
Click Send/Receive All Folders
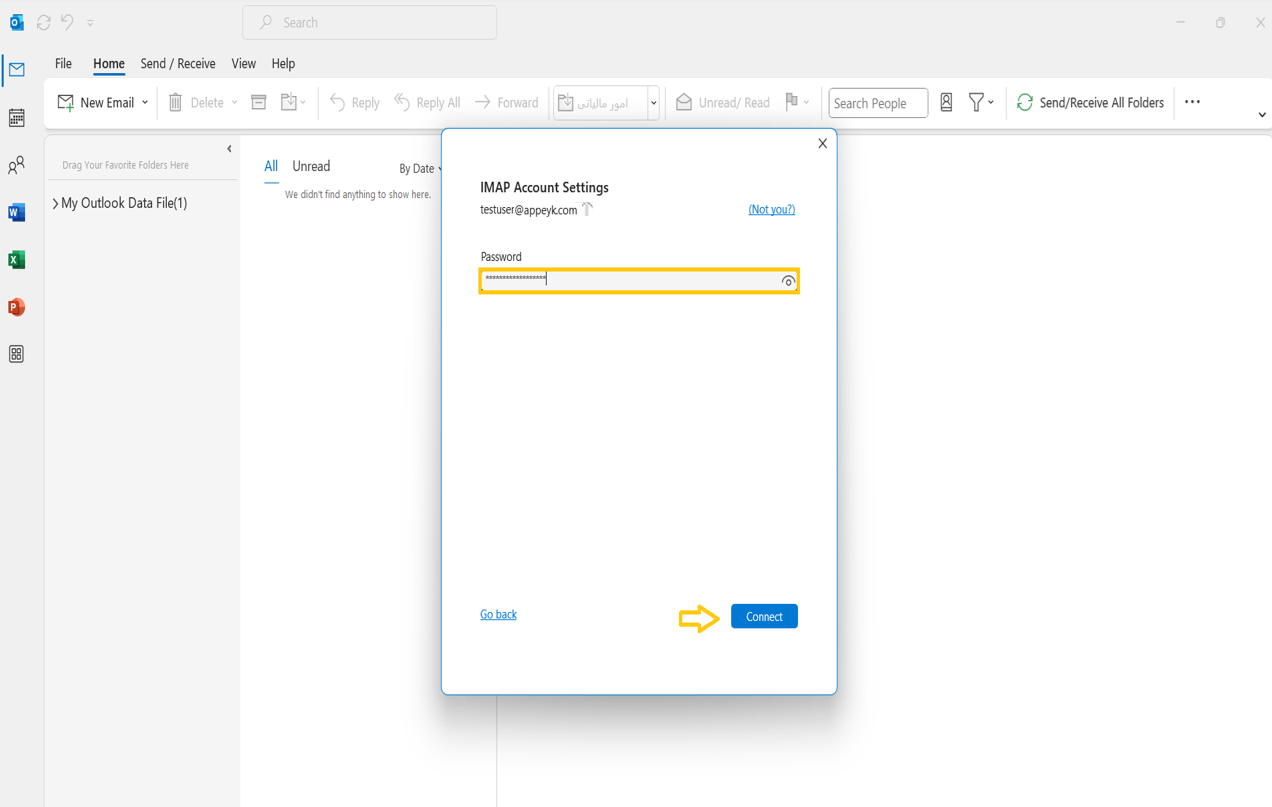(1090, 102)
